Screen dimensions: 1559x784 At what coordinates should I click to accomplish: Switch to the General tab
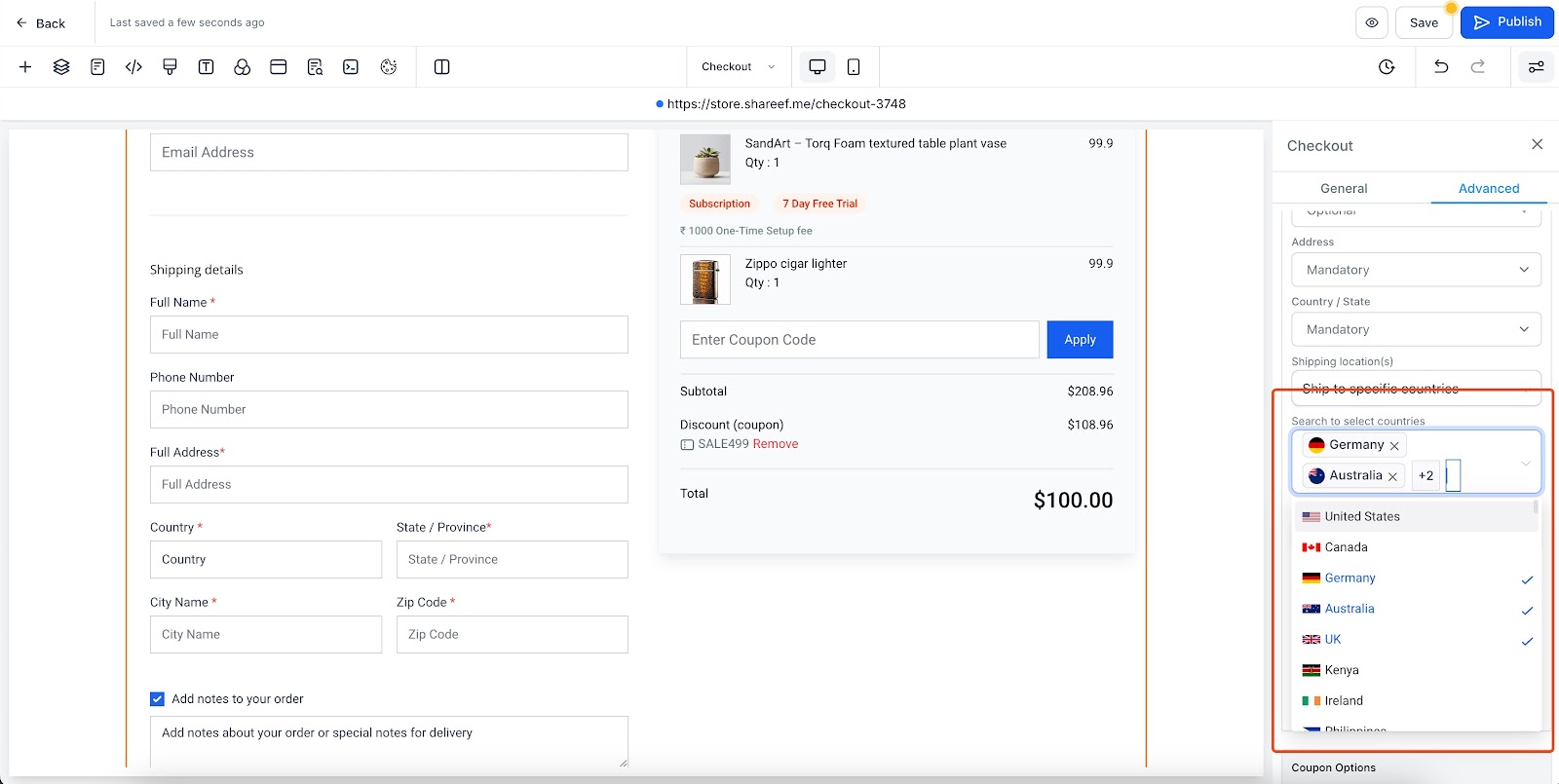(1344, 189)
